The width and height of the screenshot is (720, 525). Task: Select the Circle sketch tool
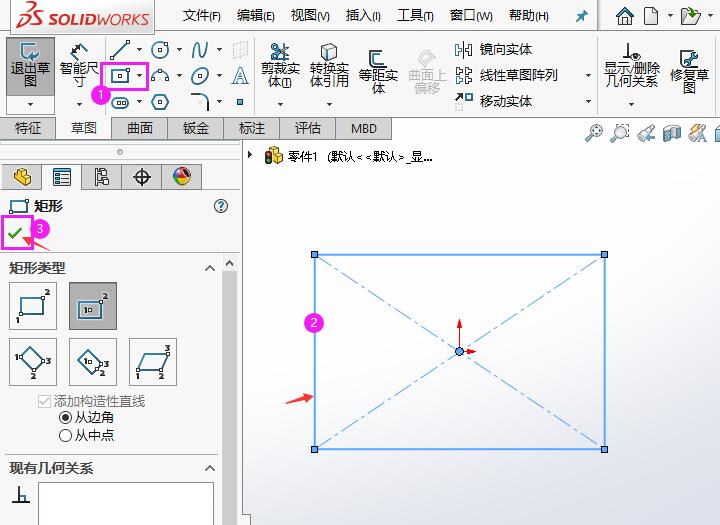(x=160, y=50)
